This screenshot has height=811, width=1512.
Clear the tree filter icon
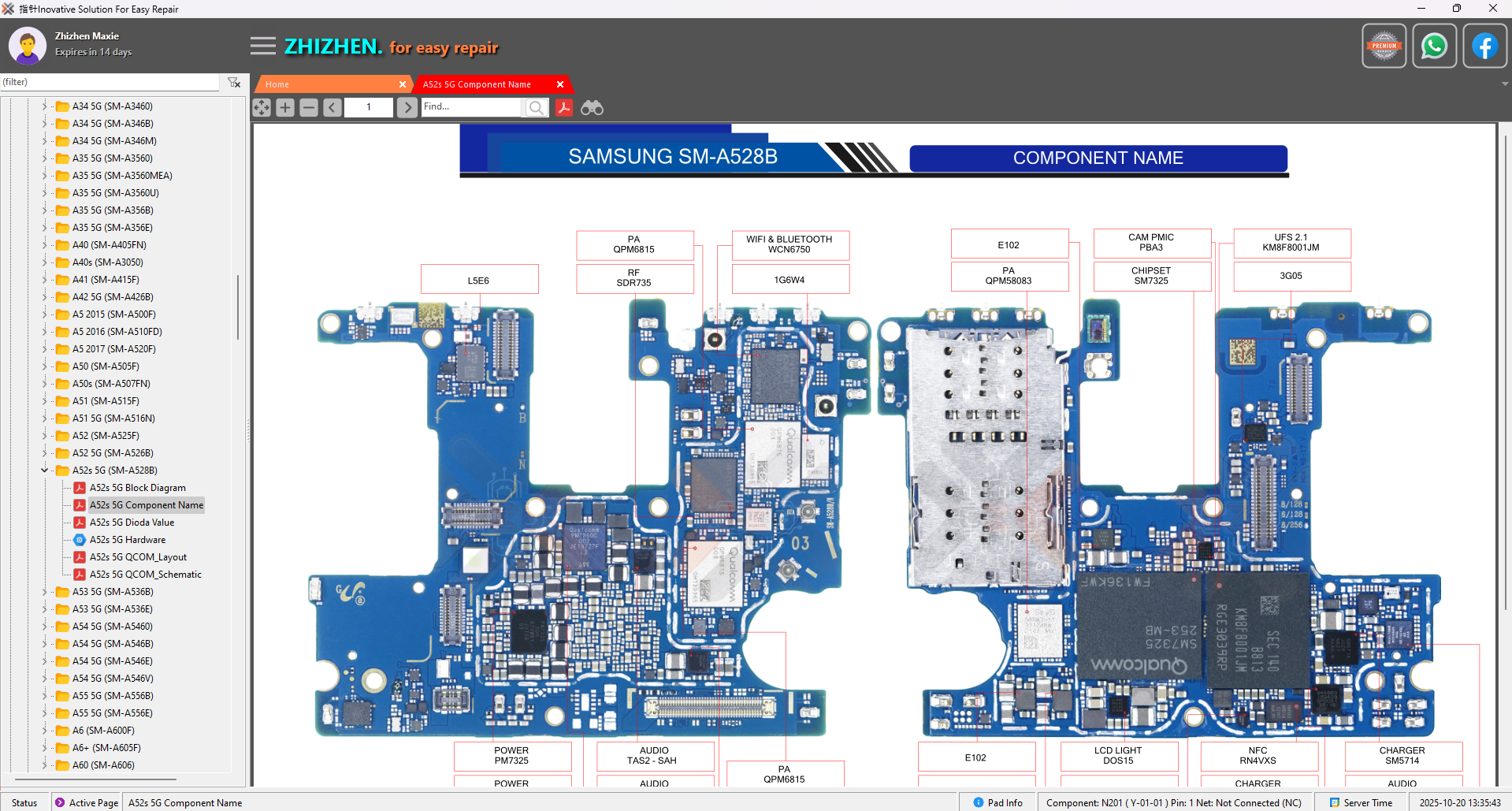point(234,82)
